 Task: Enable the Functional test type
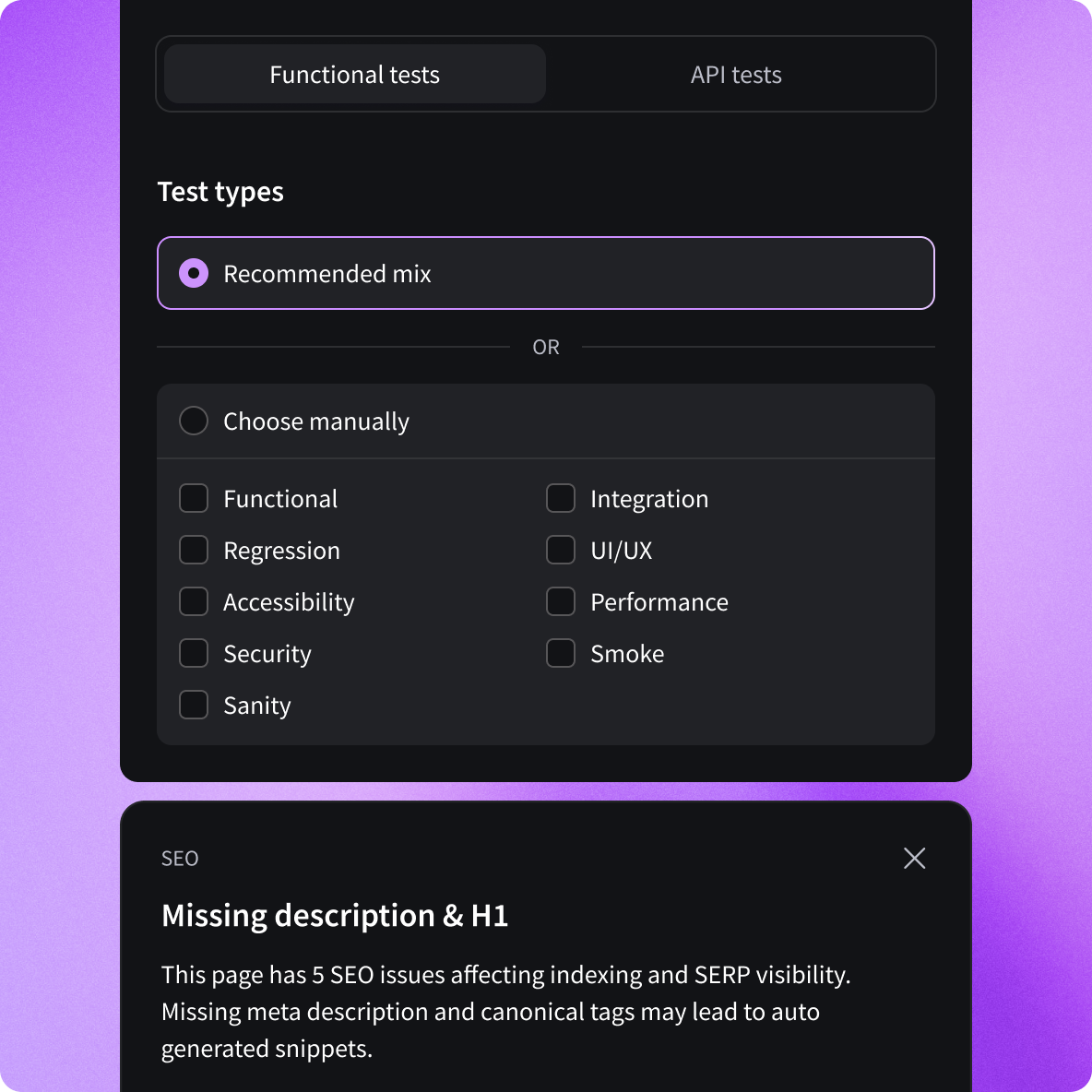(x=194, y=498)
